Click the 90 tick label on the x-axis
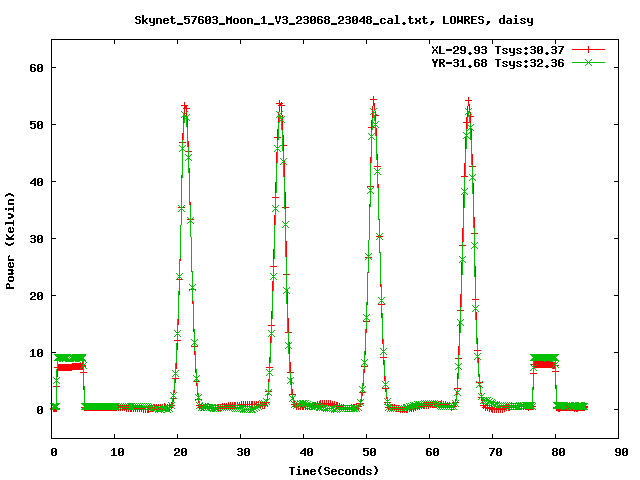This screenshot has height=480, width=640. click(621, 452)
